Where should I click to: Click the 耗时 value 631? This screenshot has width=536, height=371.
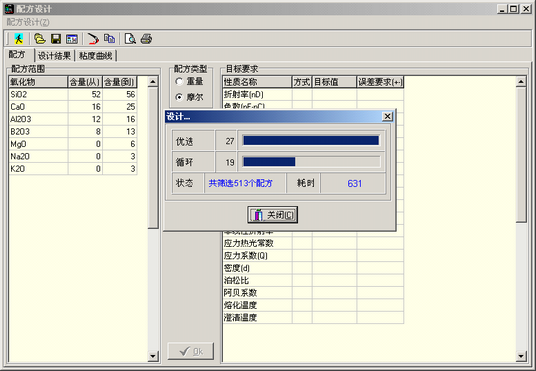click(x=354, y=184)
